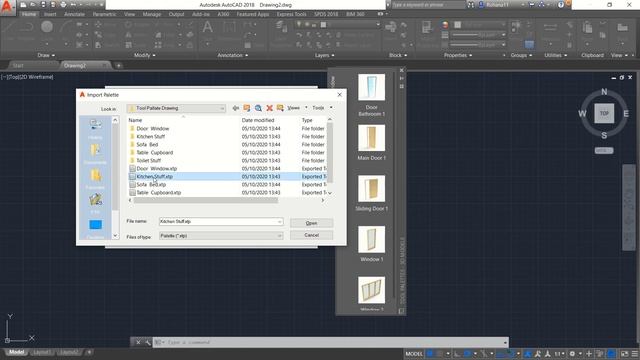The image size is (640, 360).
Task: Click layer color swatch in Layers dropdown
Action: point(323,24)
